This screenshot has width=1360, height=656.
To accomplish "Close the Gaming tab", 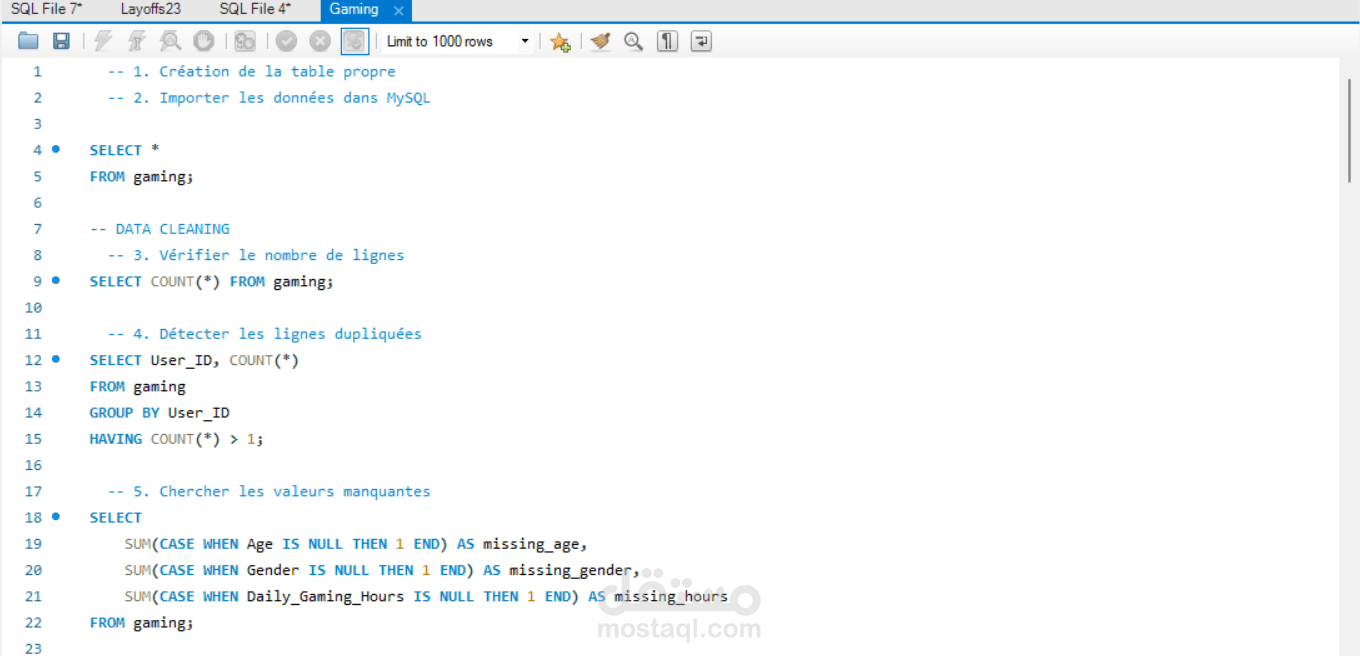I will click(399, 10).
